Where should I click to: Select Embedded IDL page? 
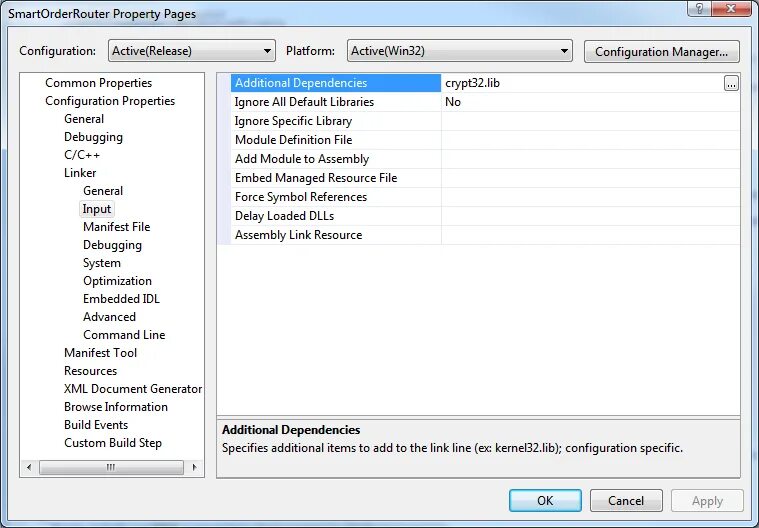[x=121, y=299]
